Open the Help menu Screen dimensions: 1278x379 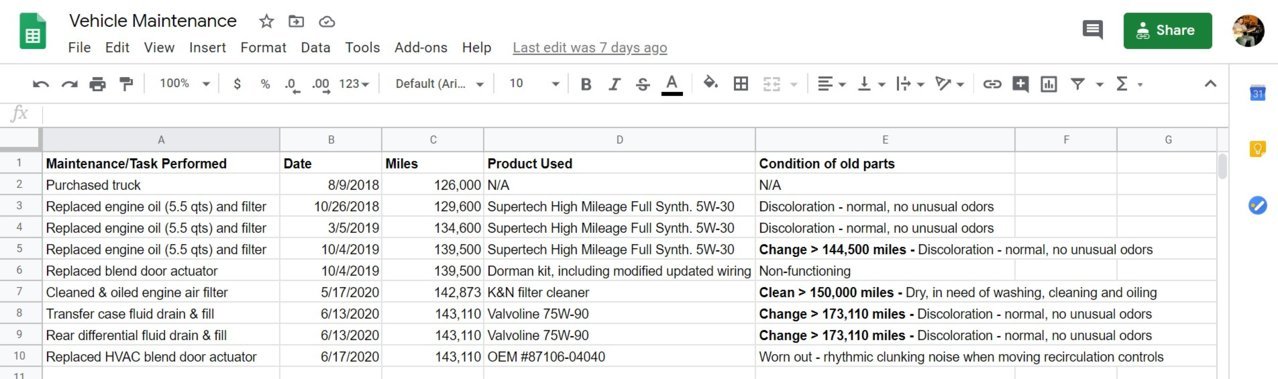[477, 47]
